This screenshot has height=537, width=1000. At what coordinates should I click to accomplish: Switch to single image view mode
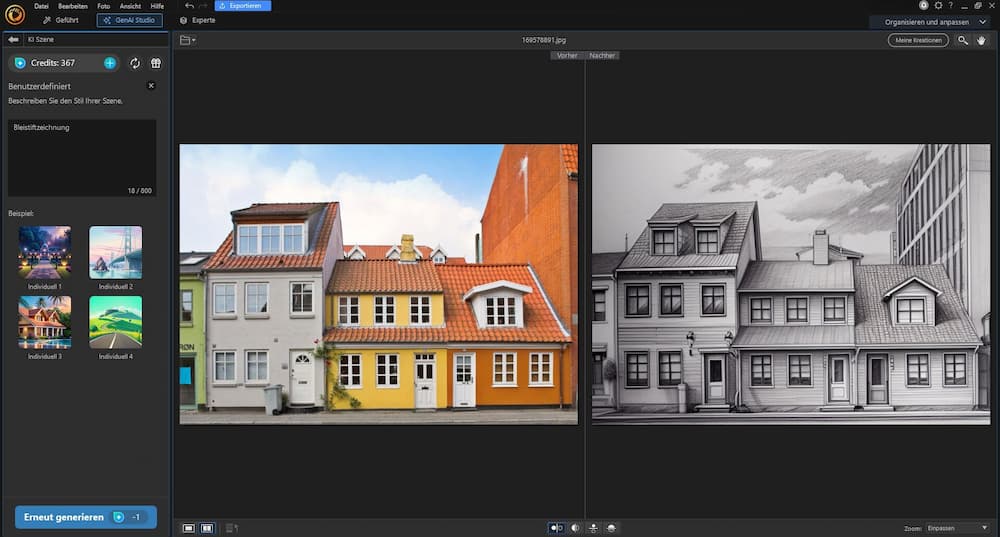pyautogui.click(x=189, y=528)
